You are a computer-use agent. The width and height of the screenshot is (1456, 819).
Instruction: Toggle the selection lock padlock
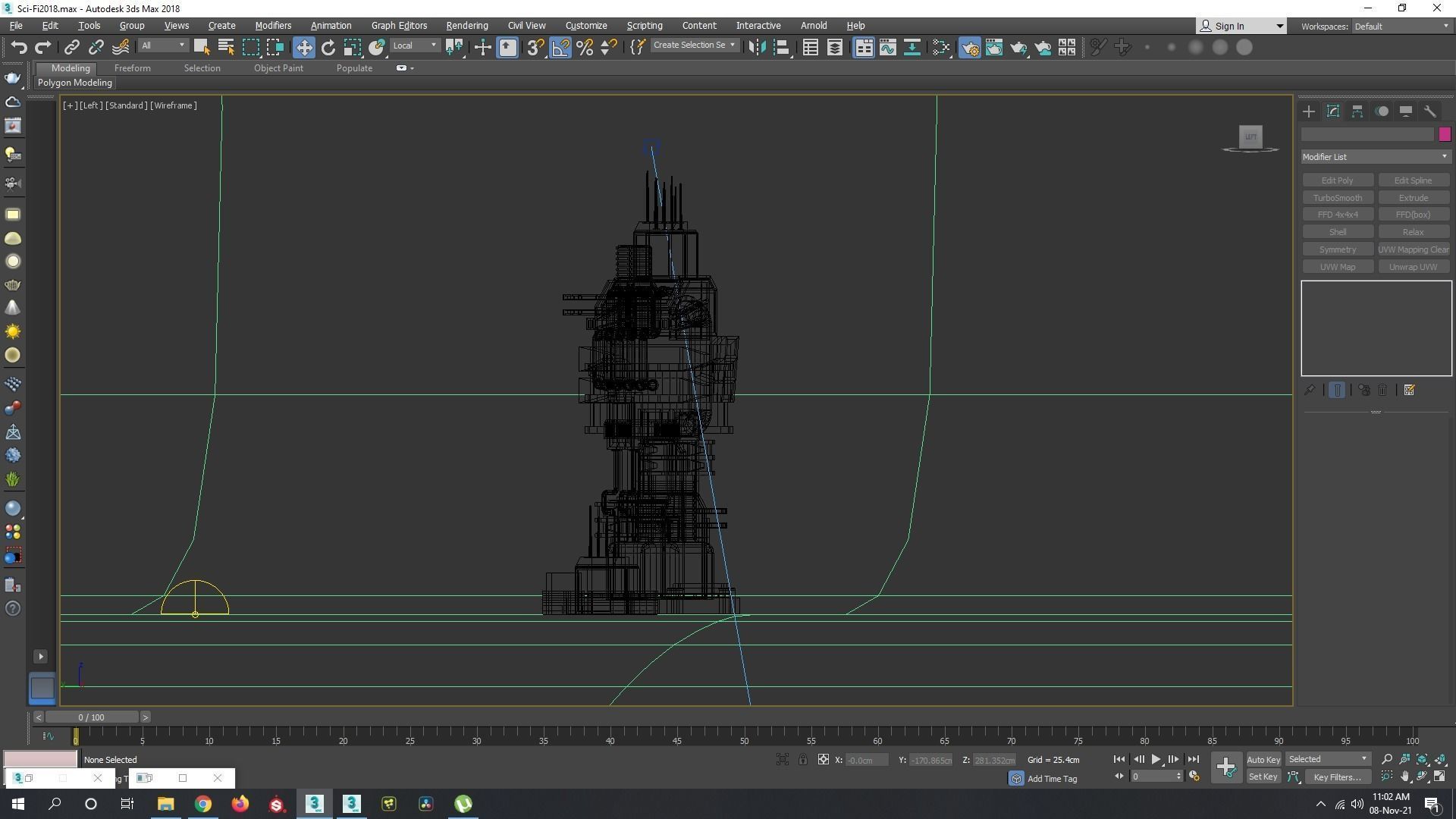pos(802,760)
